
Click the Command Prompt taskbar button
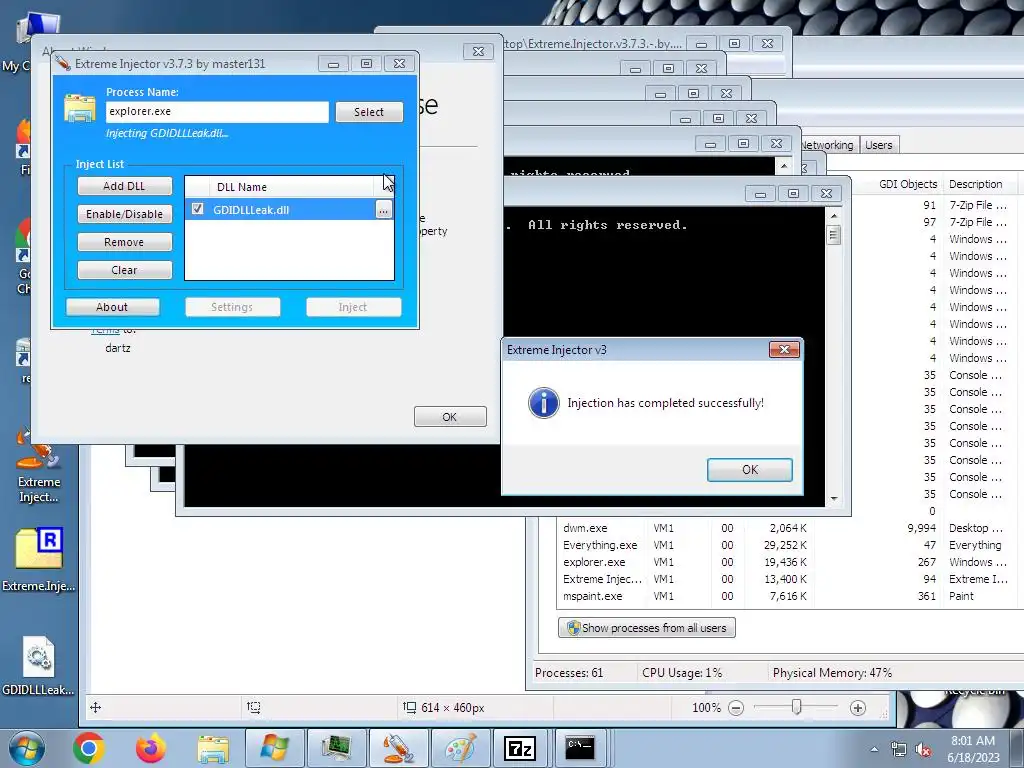click(x=580, y=748)
